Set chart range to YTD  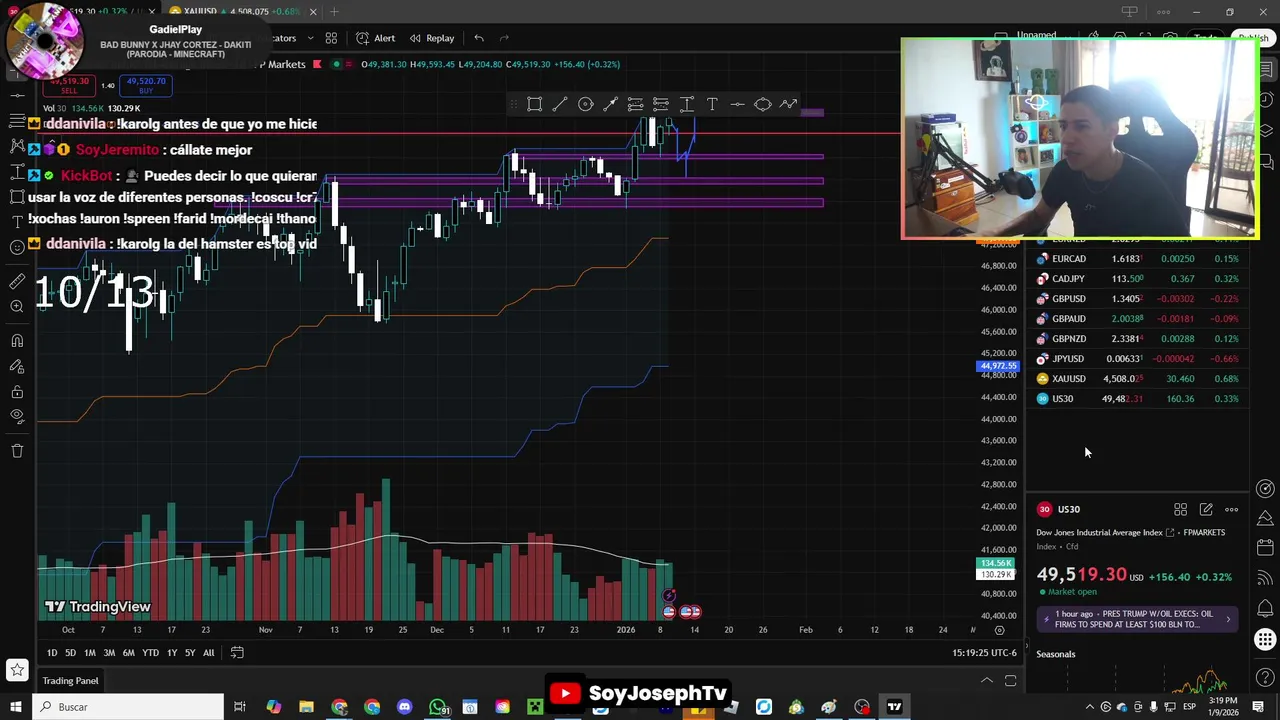(x=150, y=653)
